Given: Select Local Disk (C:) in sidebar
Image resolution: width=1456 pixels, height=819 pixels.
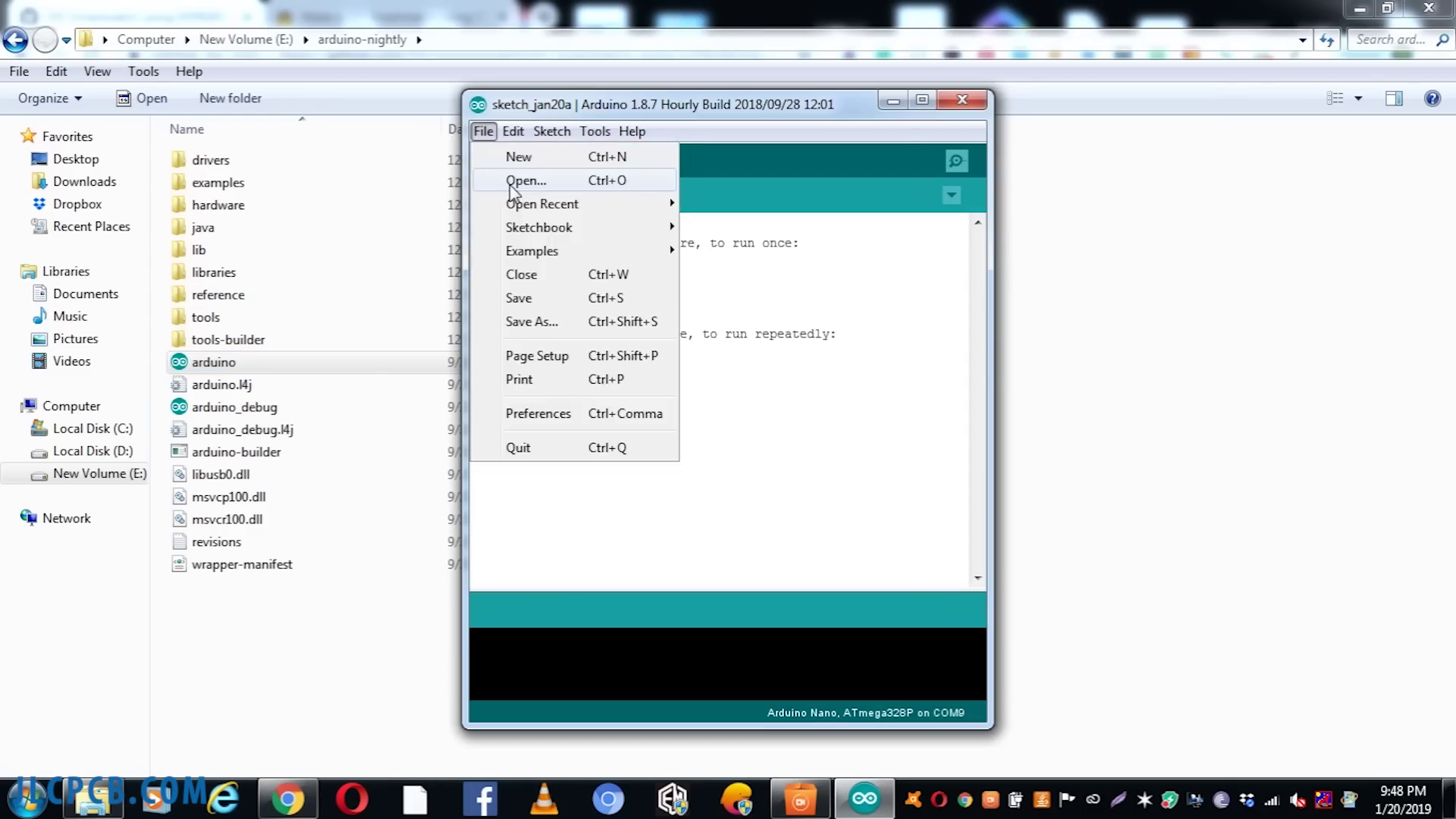Looking at the screenshot, I should pyautogui.click(x=92, y=428).
